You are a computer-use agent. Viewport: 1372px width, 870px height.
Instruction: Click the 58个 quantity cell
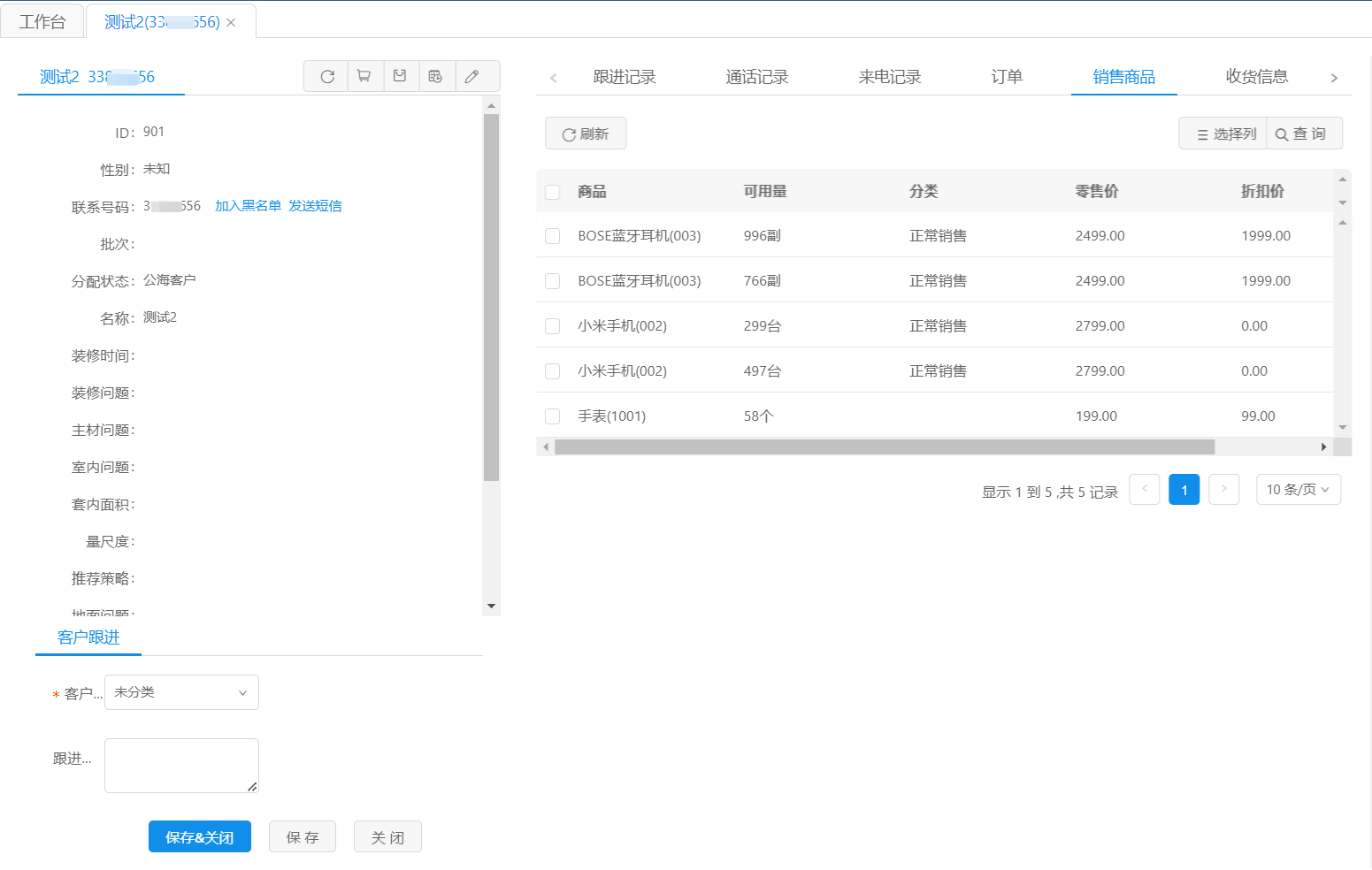[759, 416]
